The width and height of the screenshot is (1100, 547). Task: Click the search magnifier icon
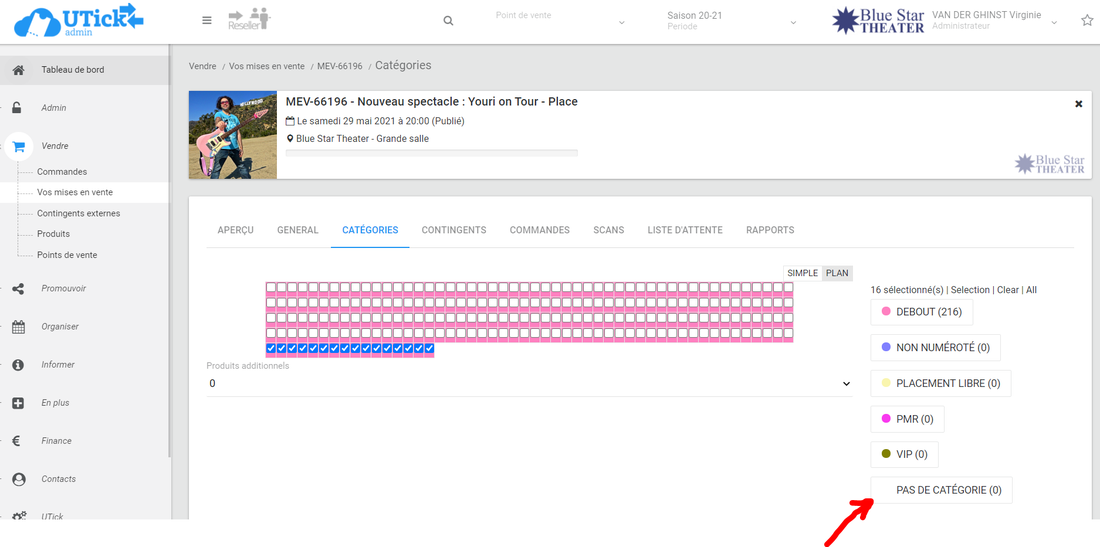coord(448,21)
